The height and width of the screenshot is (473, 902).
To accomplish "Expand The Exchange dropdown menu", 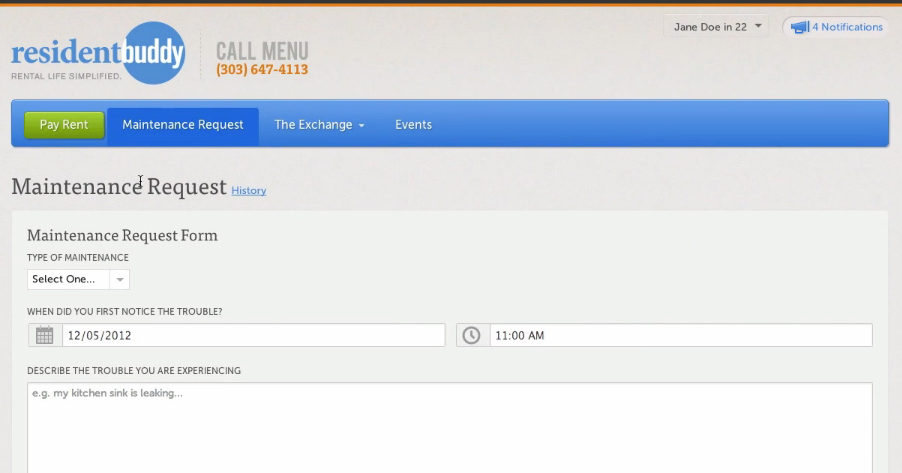I will click(319, 125).
